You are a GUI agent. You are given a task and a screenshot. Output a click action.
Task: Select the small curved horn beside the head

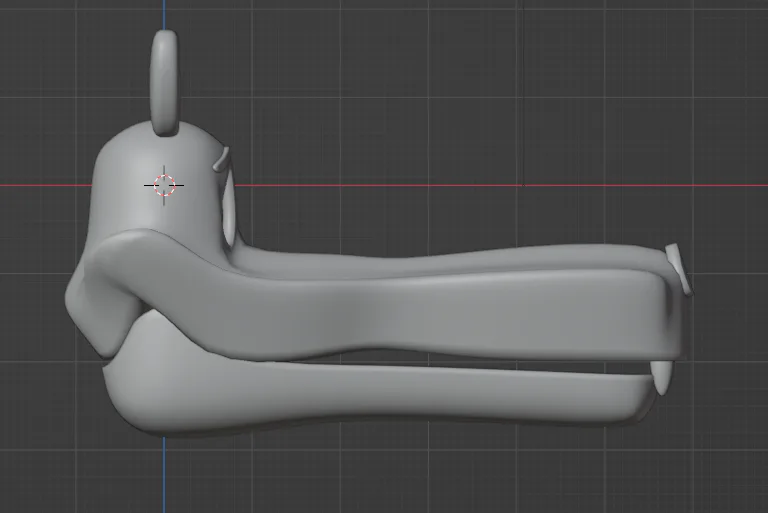pyautogui.click(x=221, y=159)
